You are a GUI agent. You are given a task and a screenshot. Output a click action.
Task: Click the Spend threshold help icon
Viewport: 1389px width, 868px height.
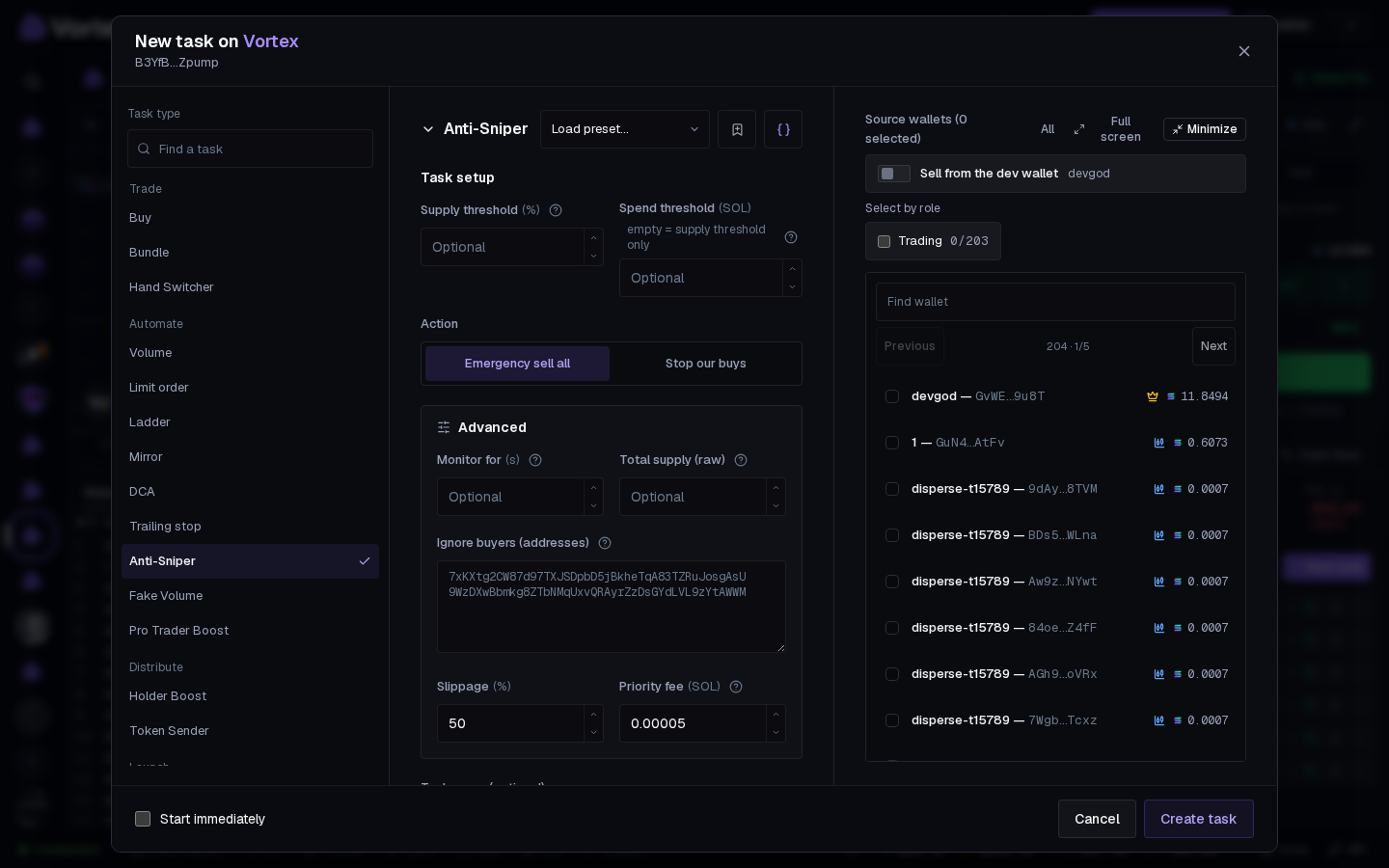pos(791,237)
